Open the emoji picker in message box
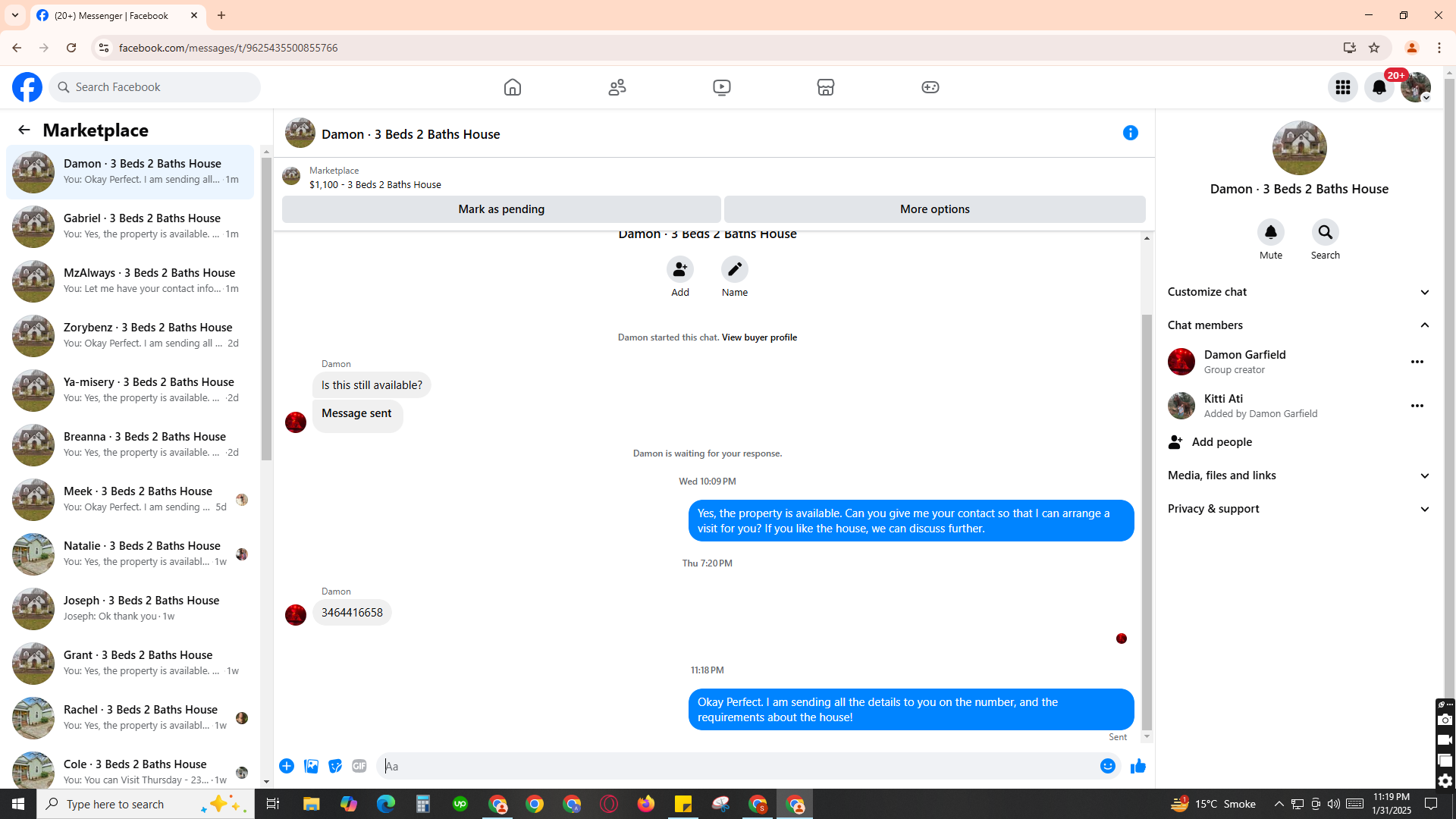The height and width of the screenshot is (819, 1456). pyautogui.click(x=1108, y=766)
